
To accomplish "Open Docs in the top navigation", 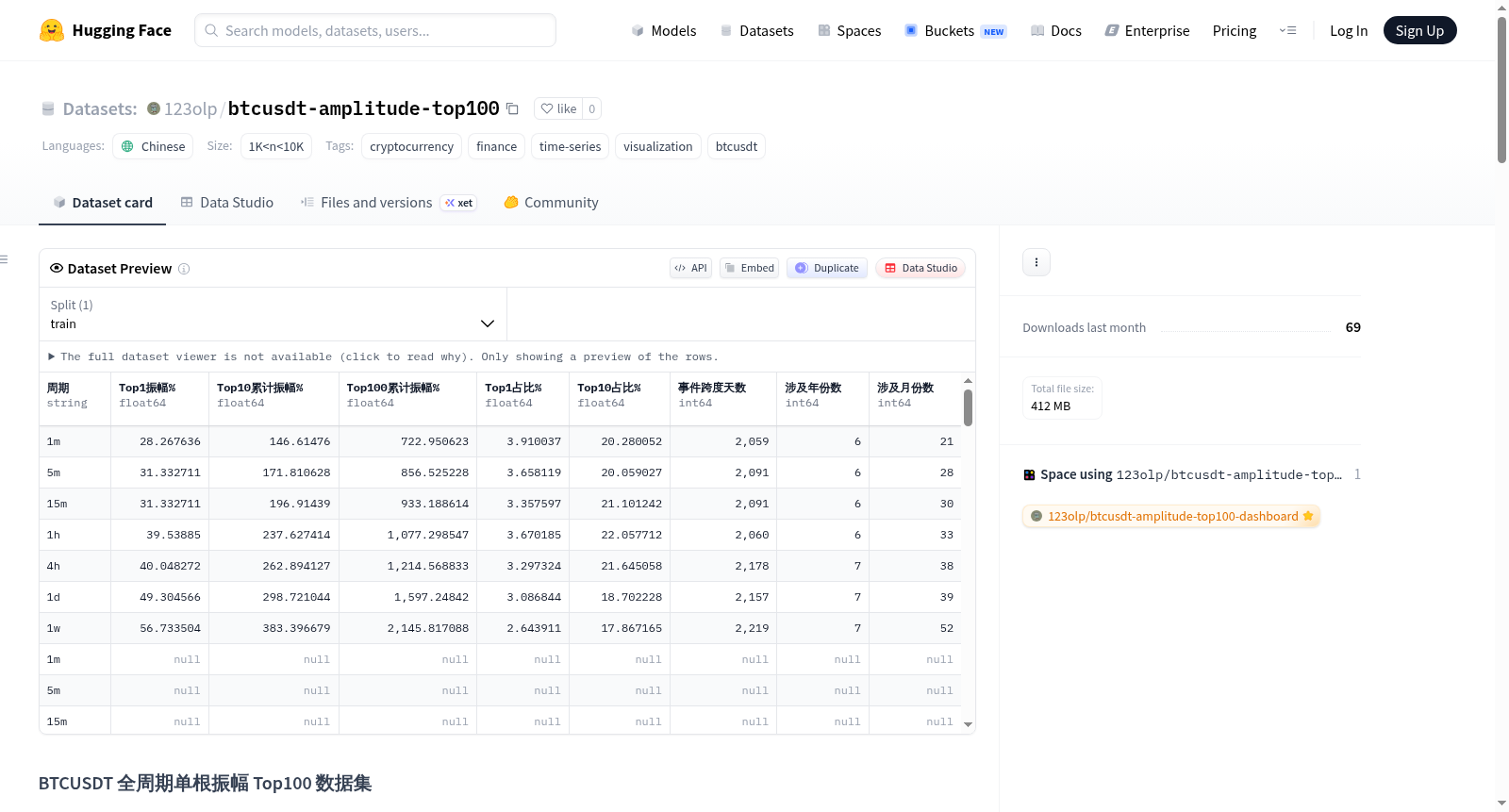I will (1056, 30).
